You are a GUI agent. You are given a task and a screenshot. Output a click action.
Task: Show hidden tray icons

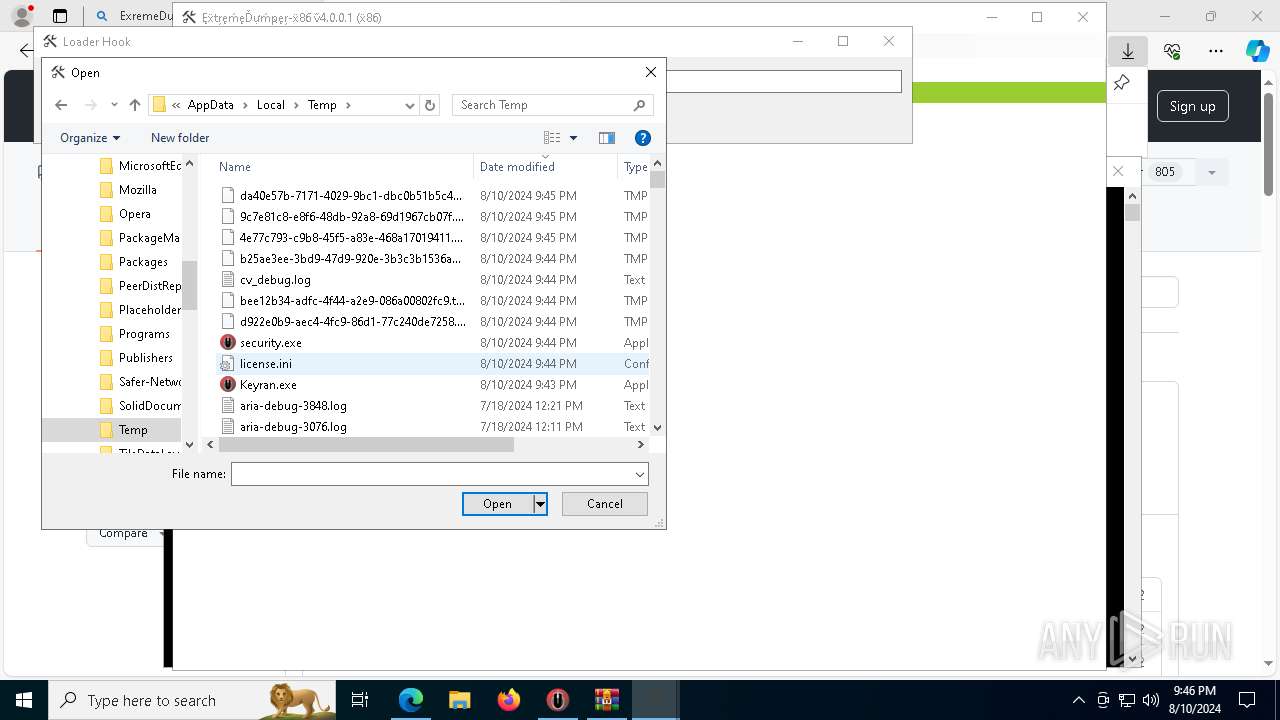1078,700
